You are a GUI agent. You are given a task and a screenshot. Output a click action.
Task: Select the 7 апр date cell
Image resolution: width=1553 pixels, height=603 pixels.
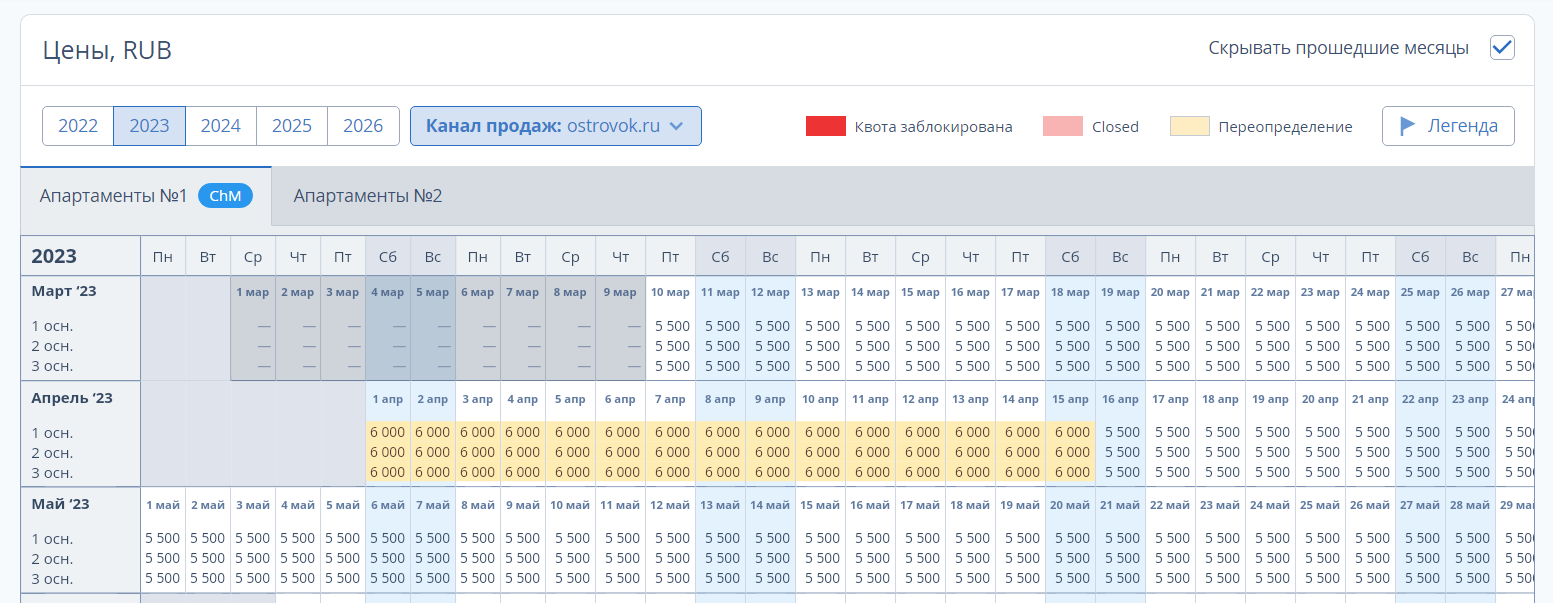[x=671, y=398]
